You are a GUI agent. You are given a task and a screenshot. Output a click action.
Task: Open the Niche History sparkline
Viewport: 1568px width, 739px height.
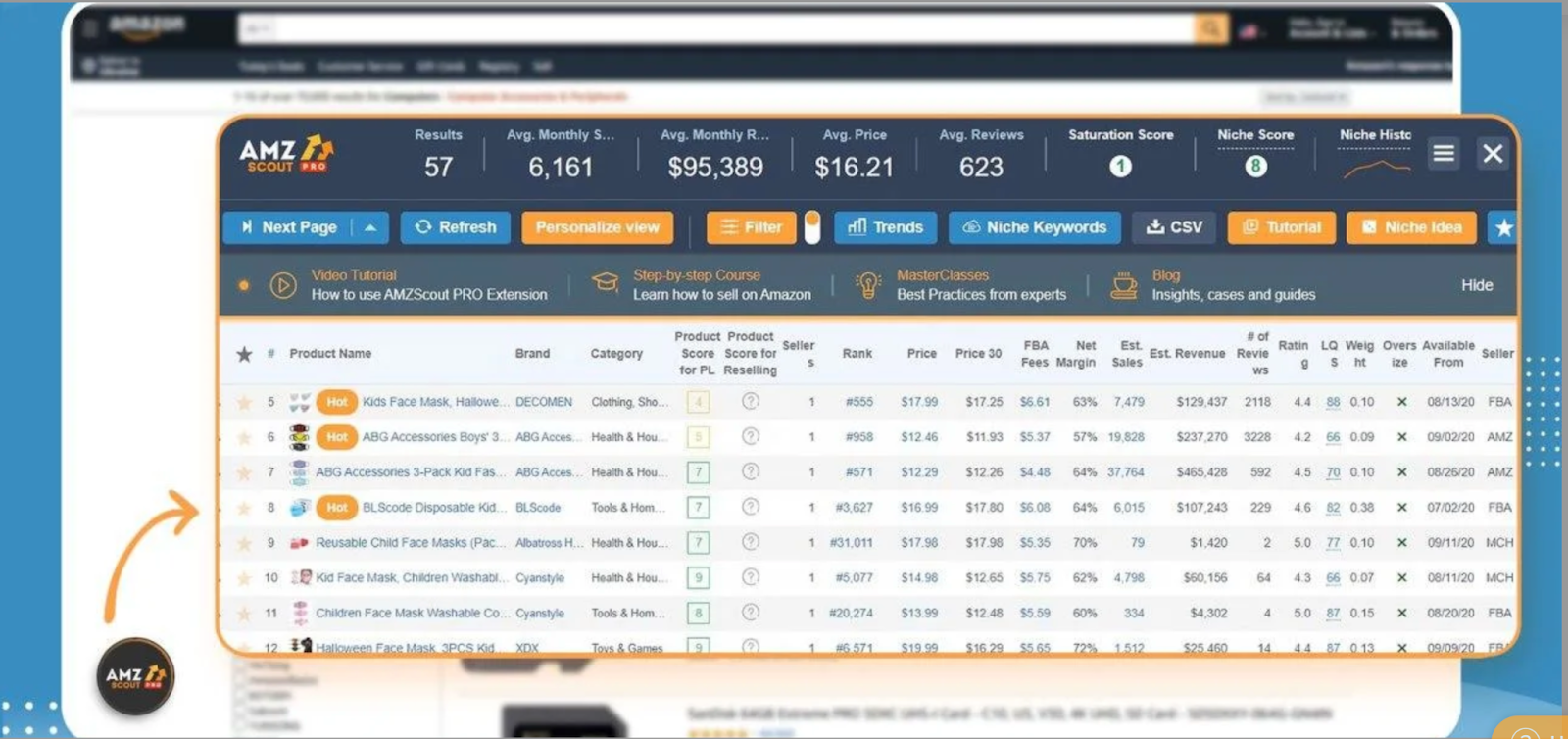coord(1377,169)
